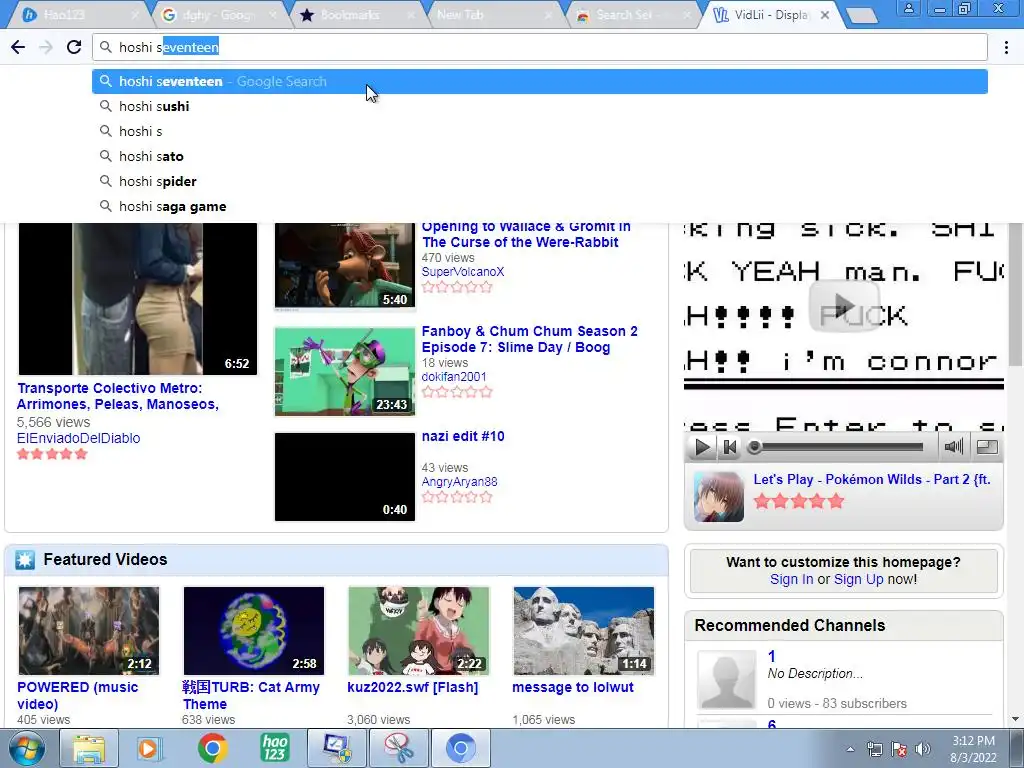Open the 'TURB: Cat Army Theme' title link
1024x768 pixels.
coord(251,696)
